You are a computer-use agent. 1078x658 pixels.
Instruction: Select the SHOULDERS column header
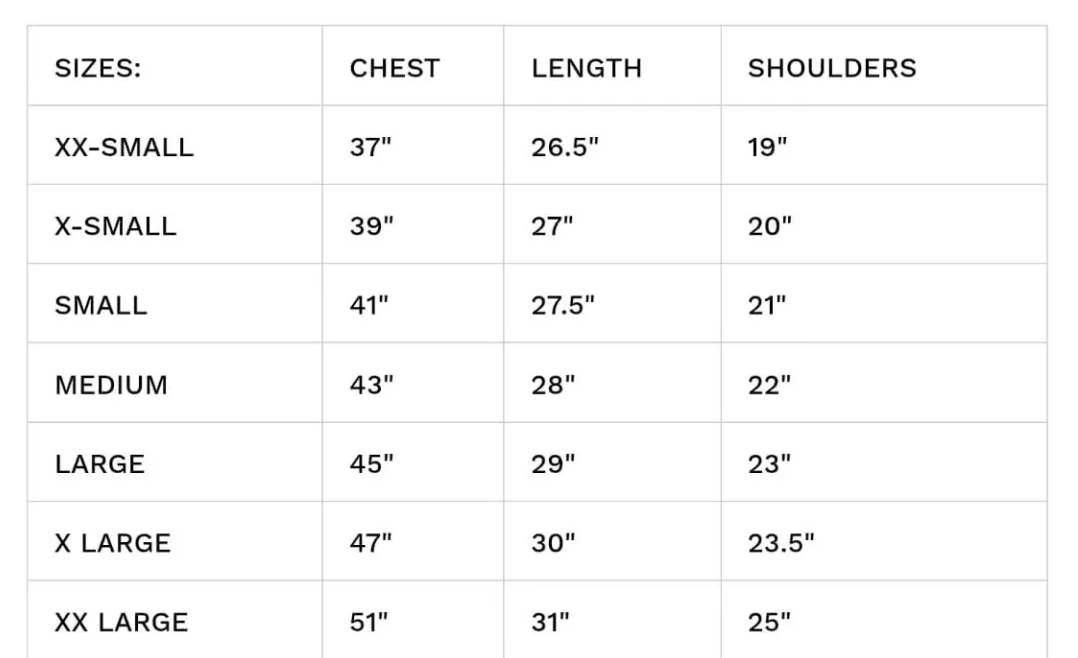tap(832, 68)
